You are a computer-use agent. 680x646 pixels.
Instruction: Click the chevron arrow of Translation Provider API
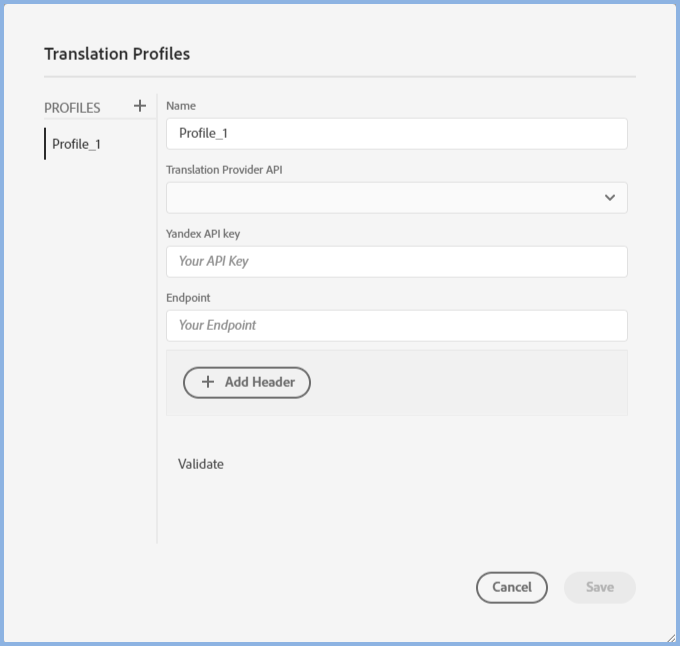(x=610, y=198)
